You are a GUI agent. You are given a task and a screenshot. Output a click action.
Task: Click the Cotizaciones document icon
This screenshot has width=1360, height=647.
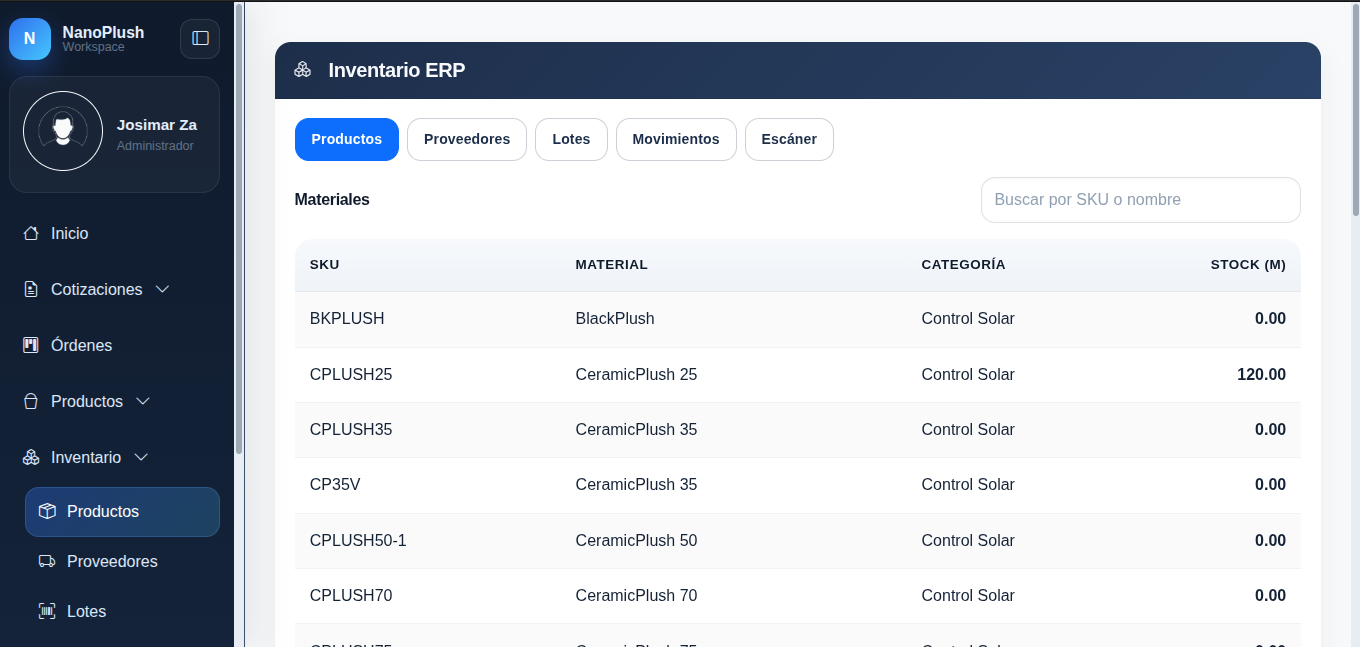pos(31,289)
